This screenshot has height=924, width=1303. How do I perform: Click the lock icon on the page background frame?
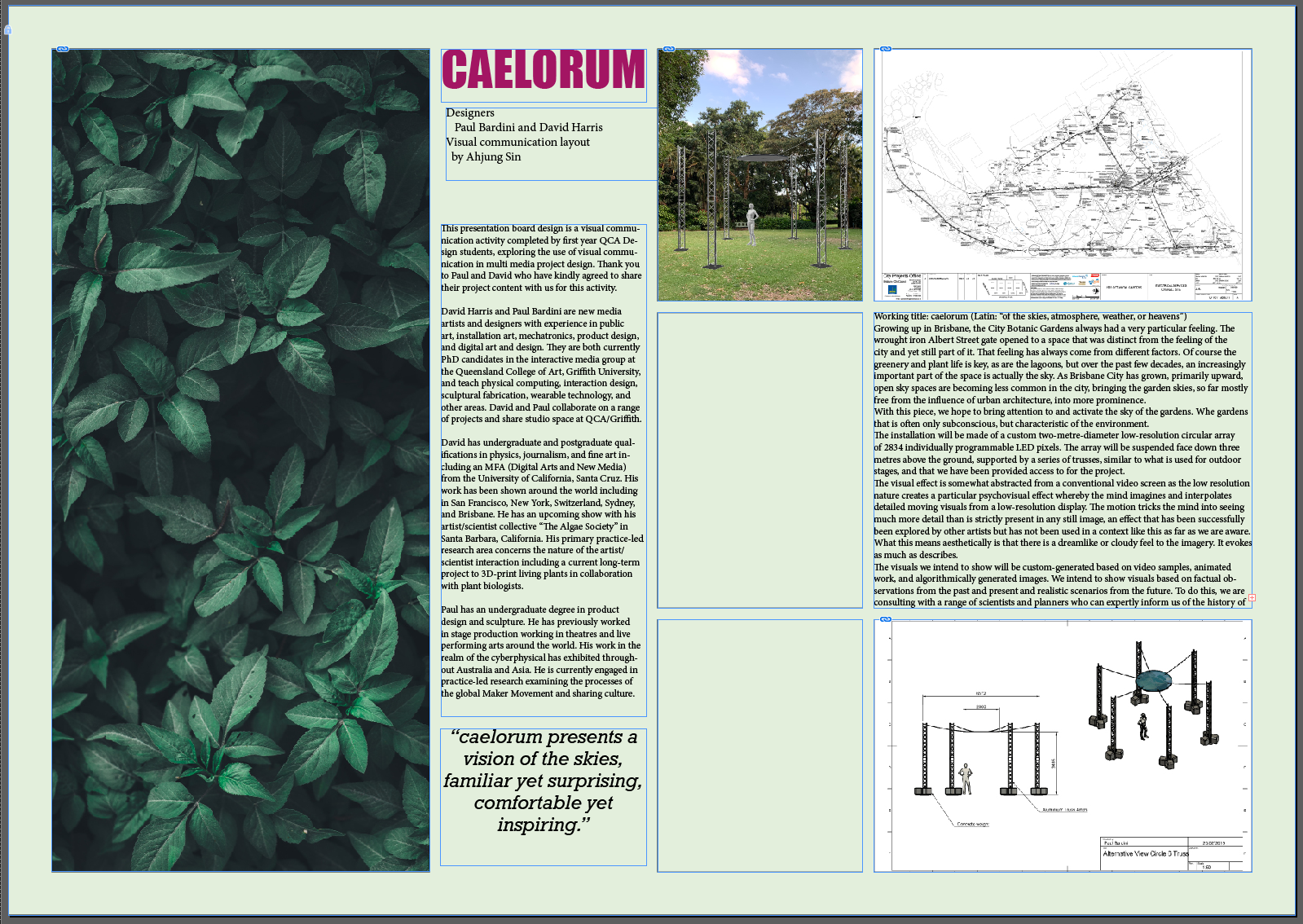pyautogui.click(x=8, y=30)
